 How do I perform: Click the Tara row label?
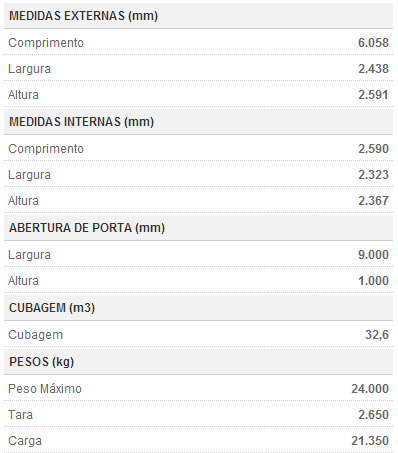pos(20,415)
